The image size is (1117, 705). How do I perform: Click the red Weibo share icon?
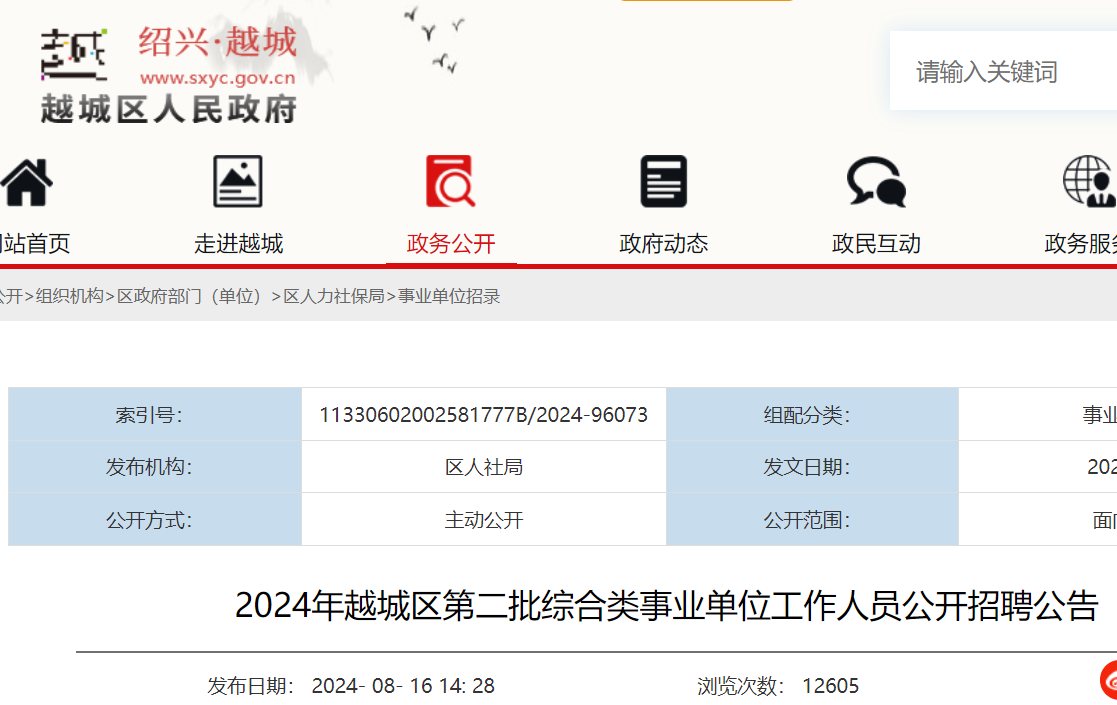tap(1108, 680)
